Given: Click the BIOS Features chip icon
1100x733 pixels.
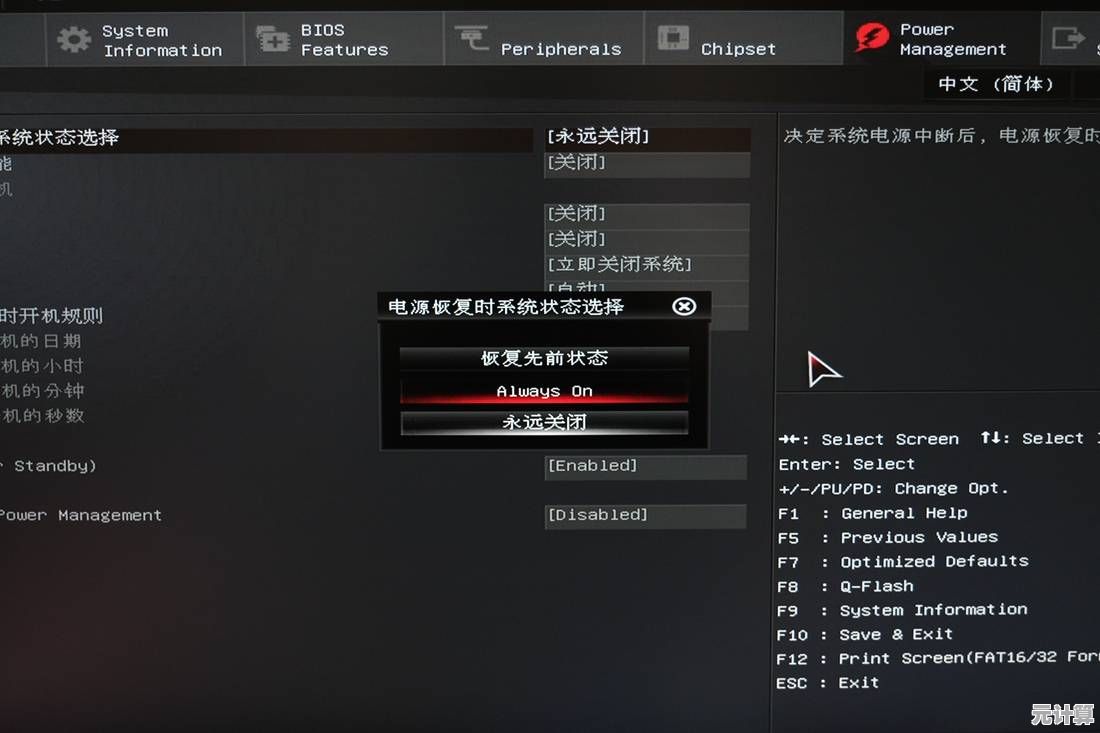Looking at the screenshot, I should click(x=273, y=39).
